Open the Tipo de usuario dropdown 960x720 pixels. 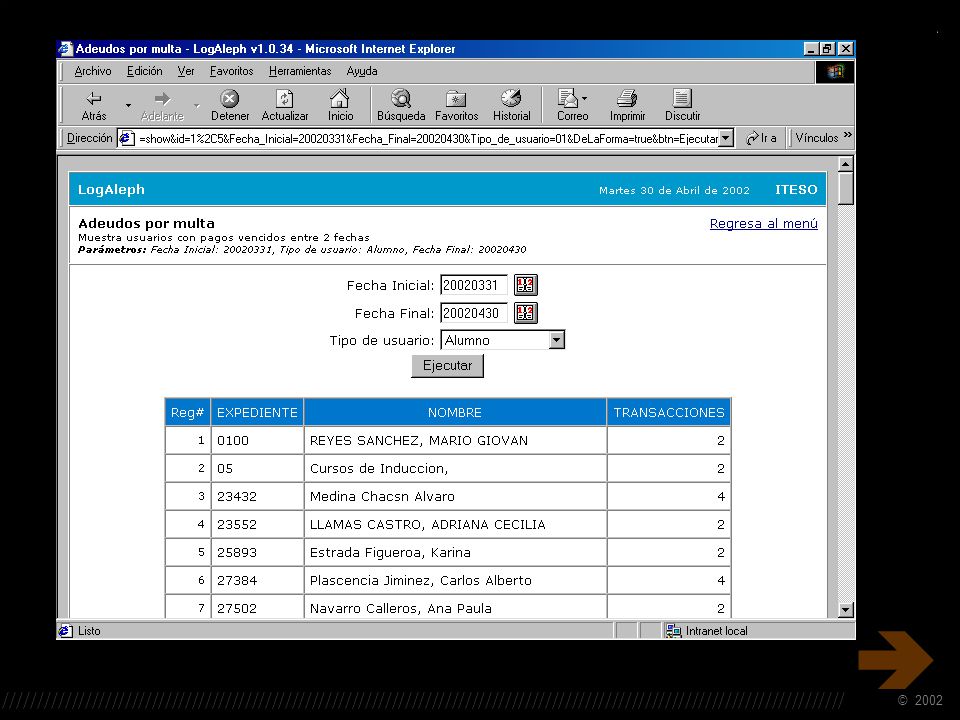pyautogui.click(x=556, y=340)
